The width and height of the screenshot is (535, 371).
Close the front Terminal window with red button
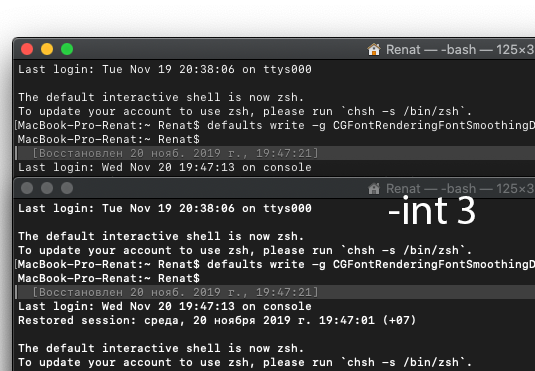click(27, 49)
